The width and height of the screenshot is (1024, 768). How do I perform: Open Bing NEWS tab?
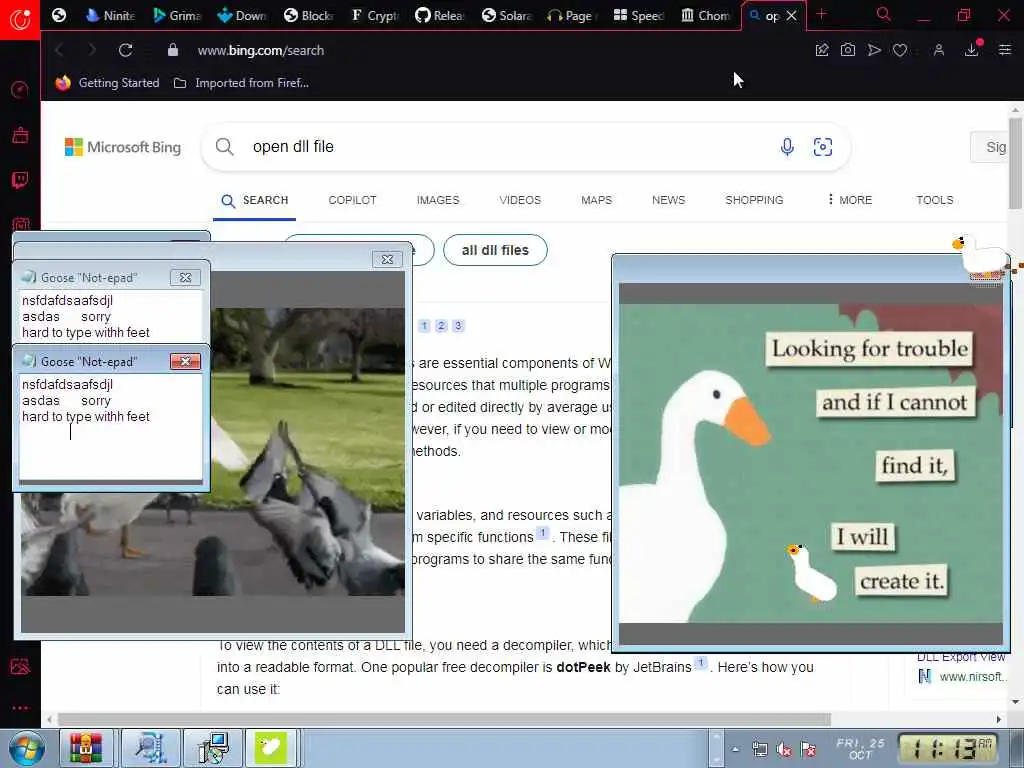(669, 200)
